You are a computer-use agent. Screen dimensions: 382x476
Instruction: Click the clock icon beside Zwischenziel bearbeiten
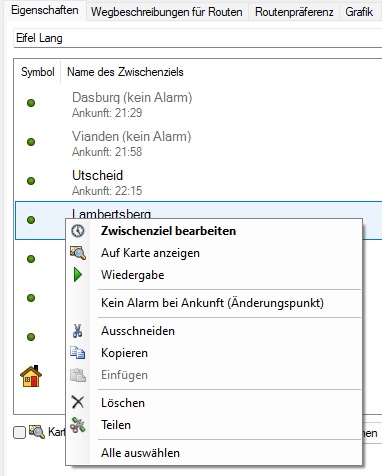[x=78, y=231]
